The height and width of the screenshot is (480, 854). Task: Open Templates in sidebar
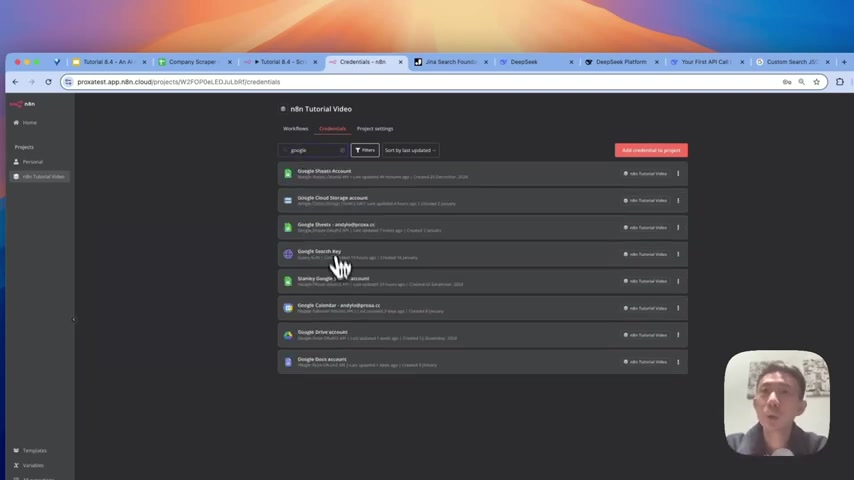(x=34, y=451)
